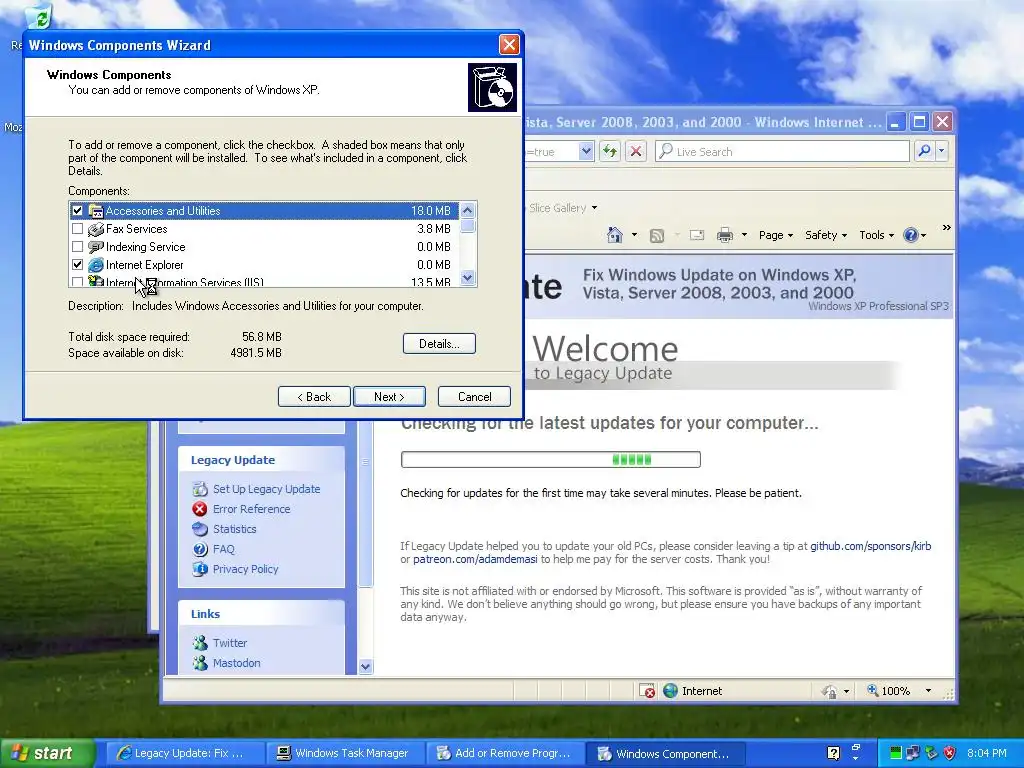This screenshot has width=1024, height=768.
Task: Uncheck the Internet Explorer component
Action: (x=78, y=265)
